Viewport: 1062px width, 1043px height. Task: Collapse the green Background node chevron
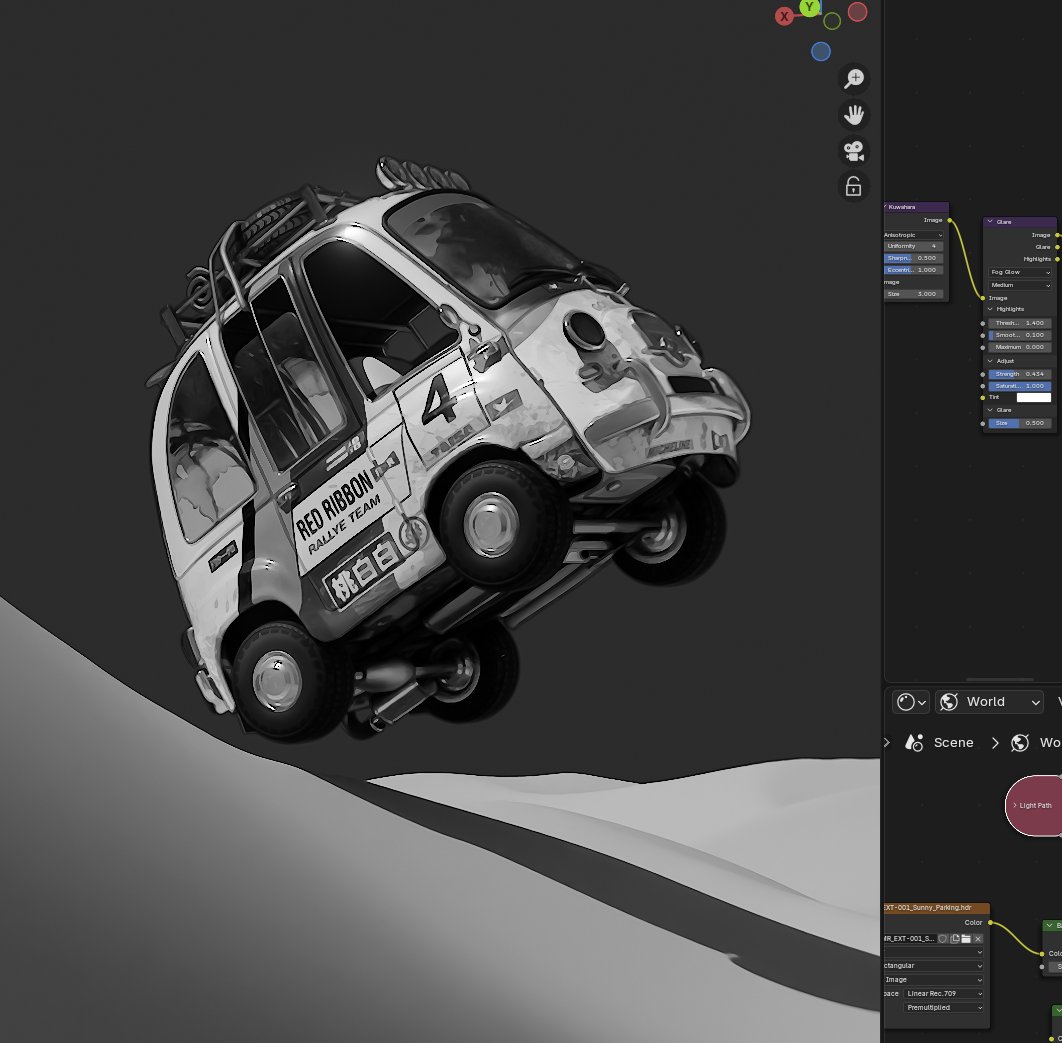pos(1050,925)
